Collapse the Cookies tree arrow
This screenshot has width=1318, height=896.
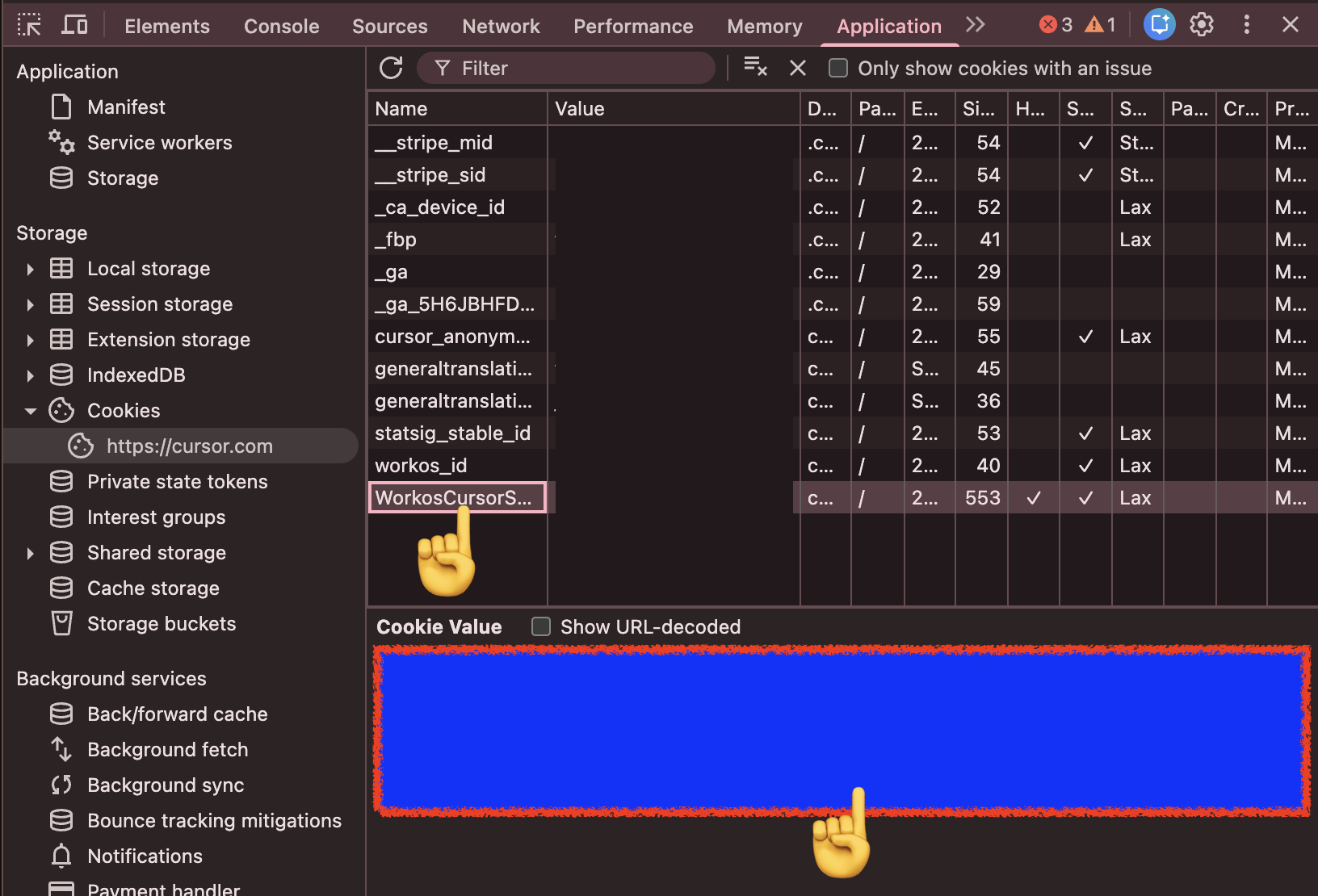tap(30, 411)
